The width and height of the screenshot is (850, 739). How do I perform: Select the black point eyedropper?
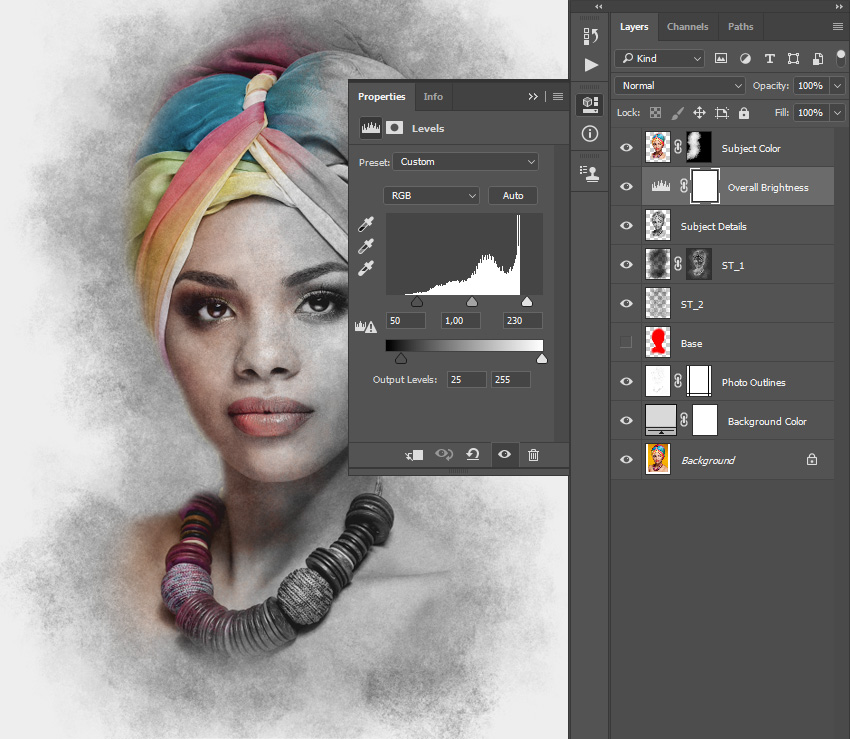tap(366, 224)
